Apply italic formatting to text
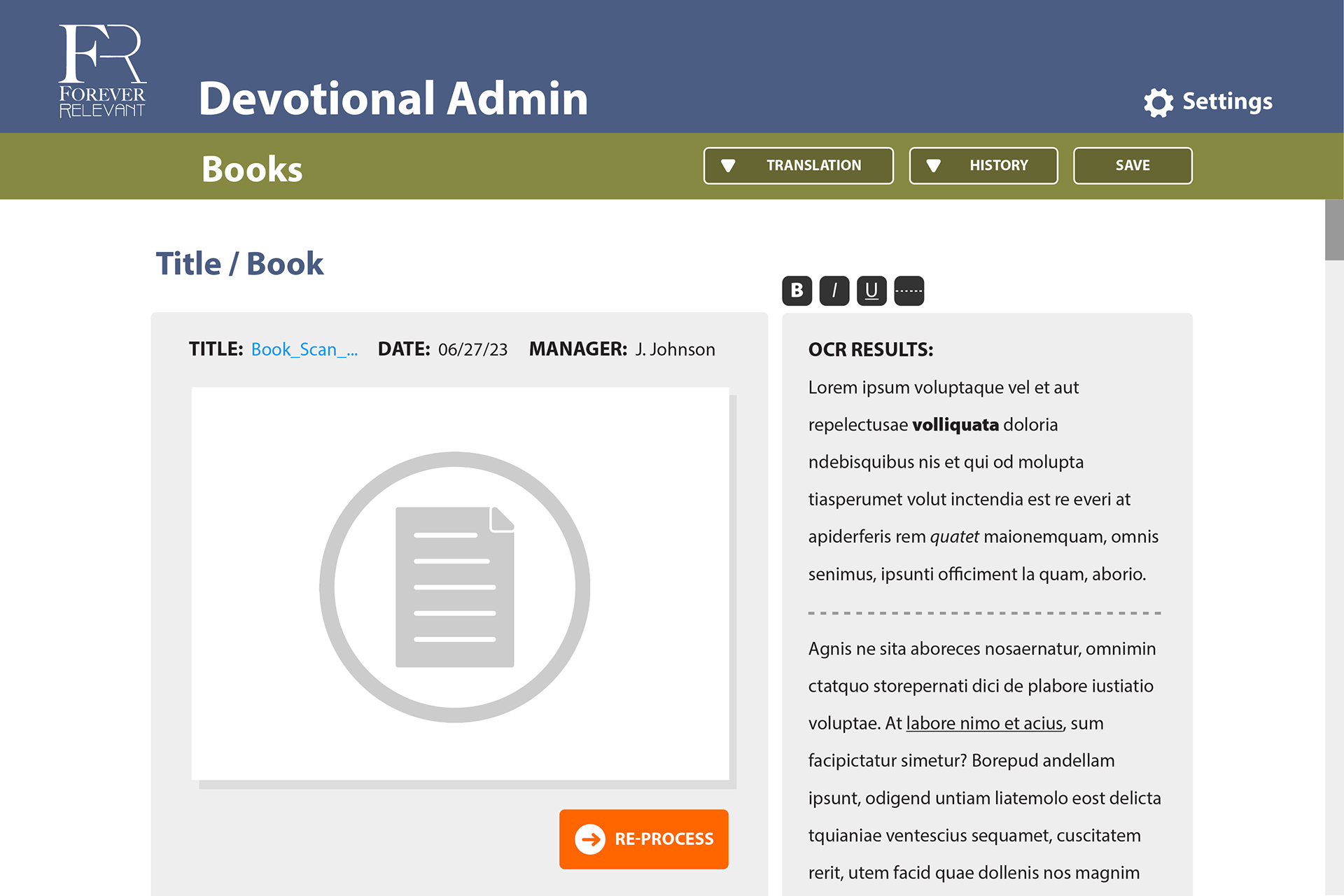 (834, 290)
